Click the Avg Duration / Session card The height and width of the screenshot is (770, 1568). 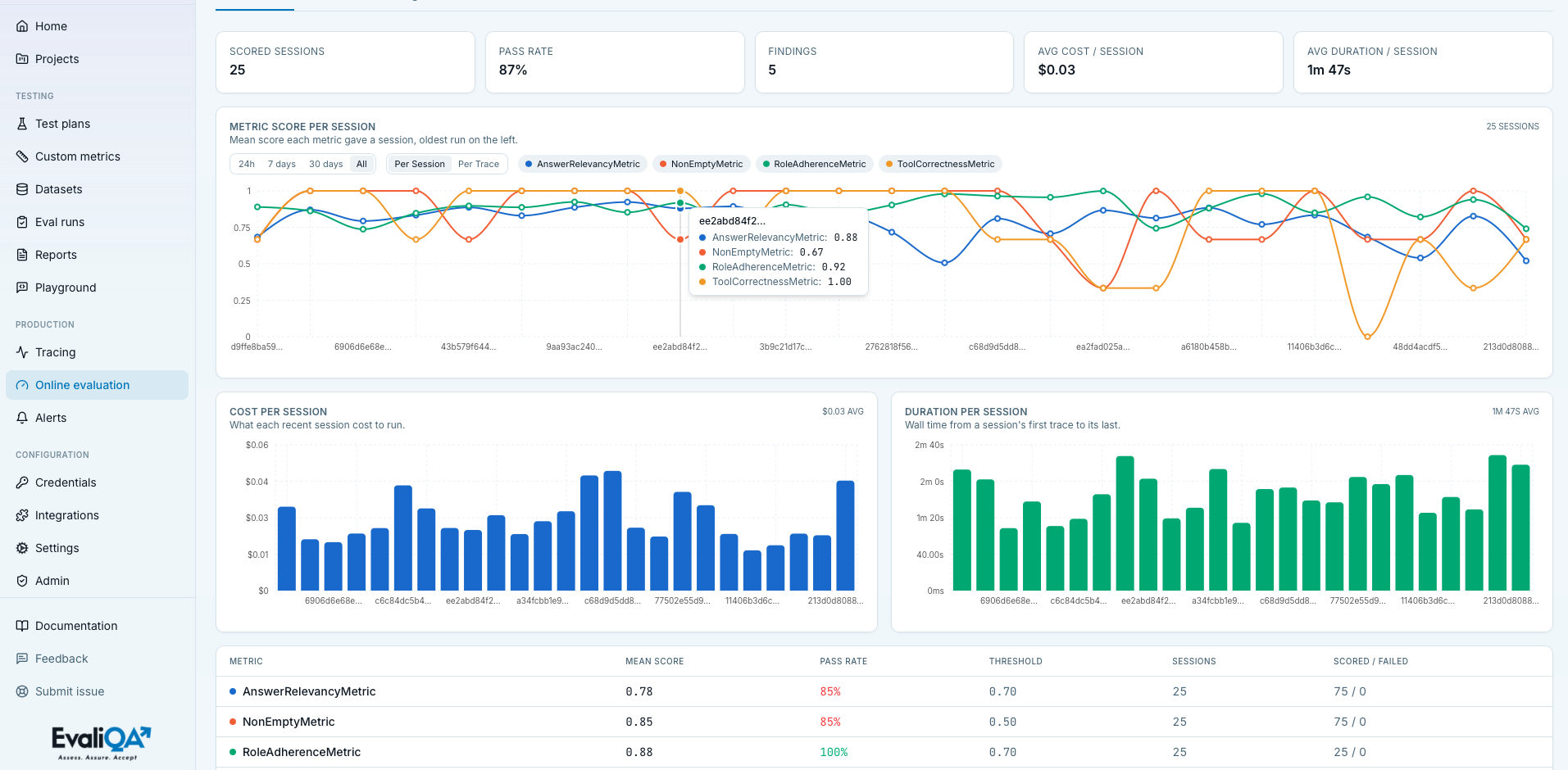1423,62
